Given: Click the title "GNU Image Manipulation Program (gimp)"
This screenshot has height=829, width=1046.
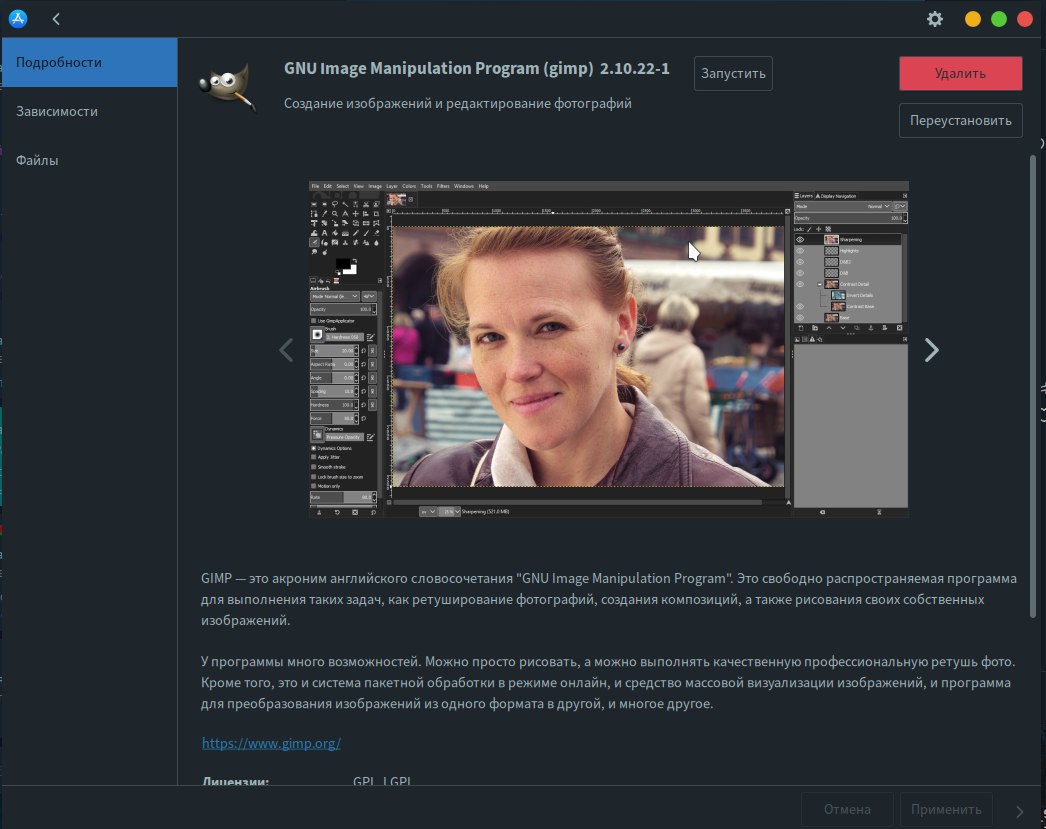Looking at the screenshot, I should (x=438, y=69).
